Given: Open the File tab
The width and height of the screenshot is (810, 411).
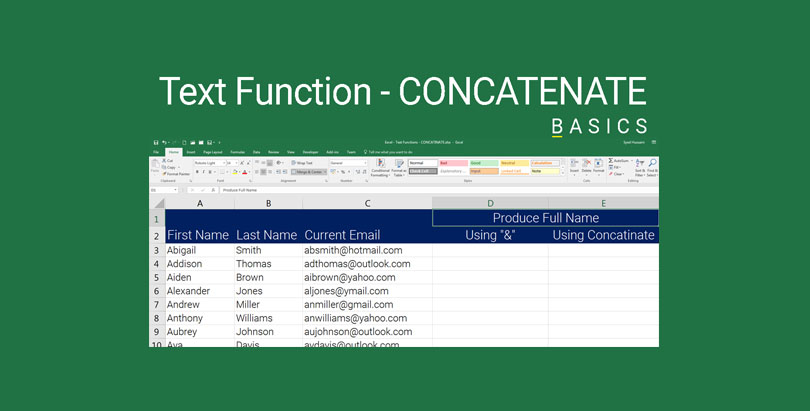Looking at the screenshot, I should point(155,152).
